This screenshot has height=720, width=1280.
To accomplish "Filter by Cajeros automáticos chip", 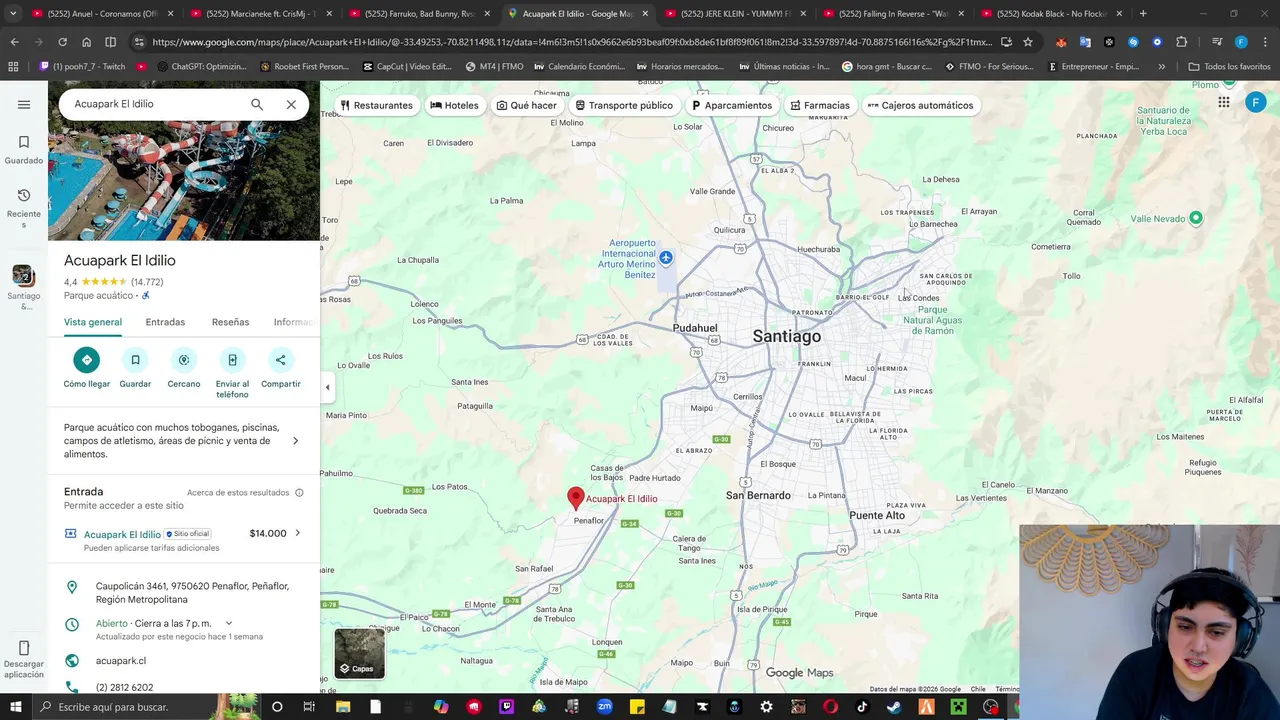I will point(920,105).
